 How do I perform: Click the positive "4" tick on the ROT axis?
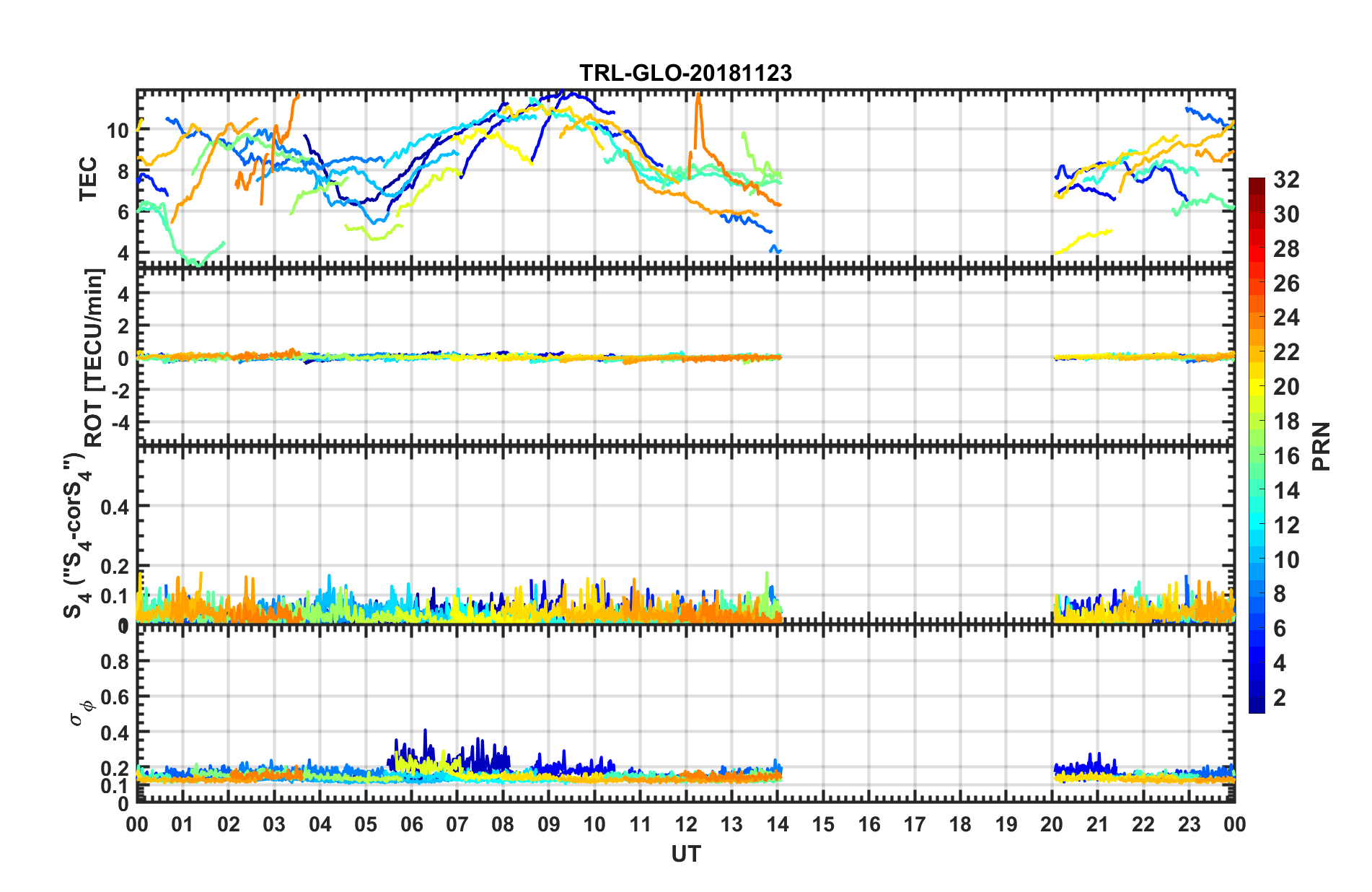123,294
